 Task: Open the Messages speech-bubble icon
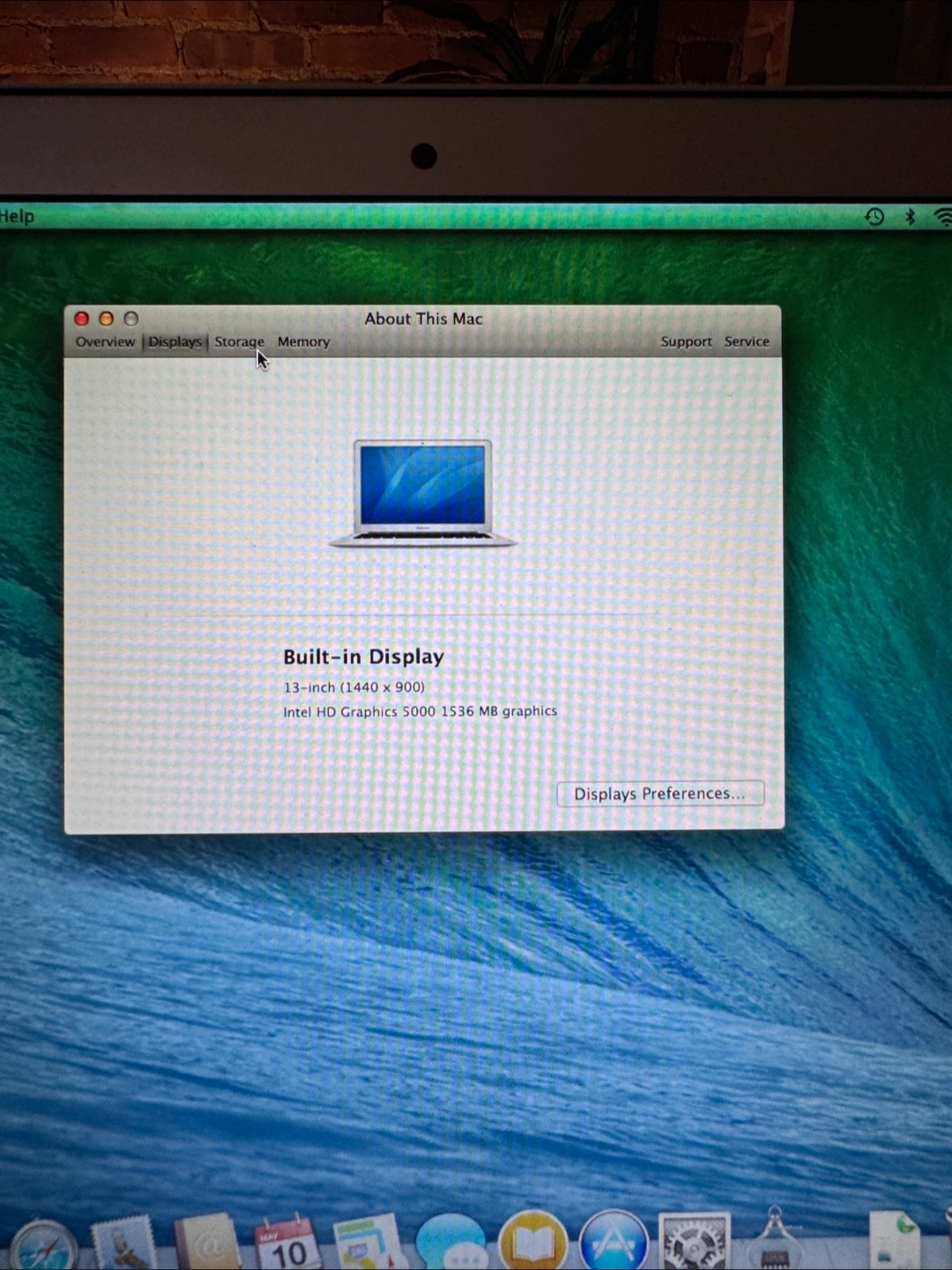tap(451, 1242)
